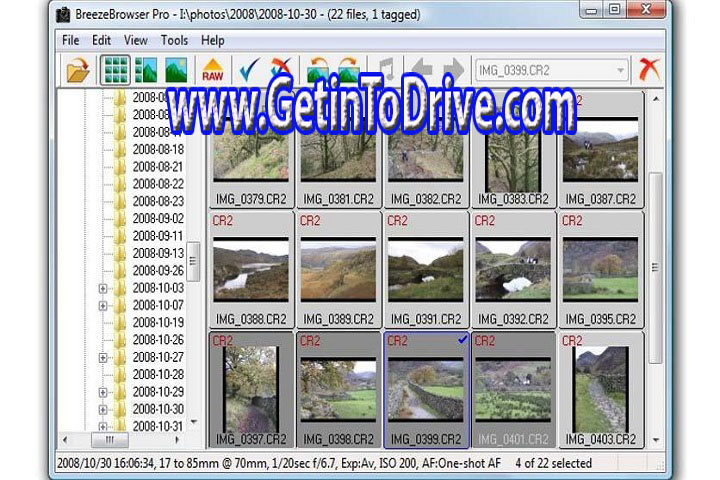Rotate image counterclockwise
The height and width of the screenshot is (480, 720).
point(318,70)
